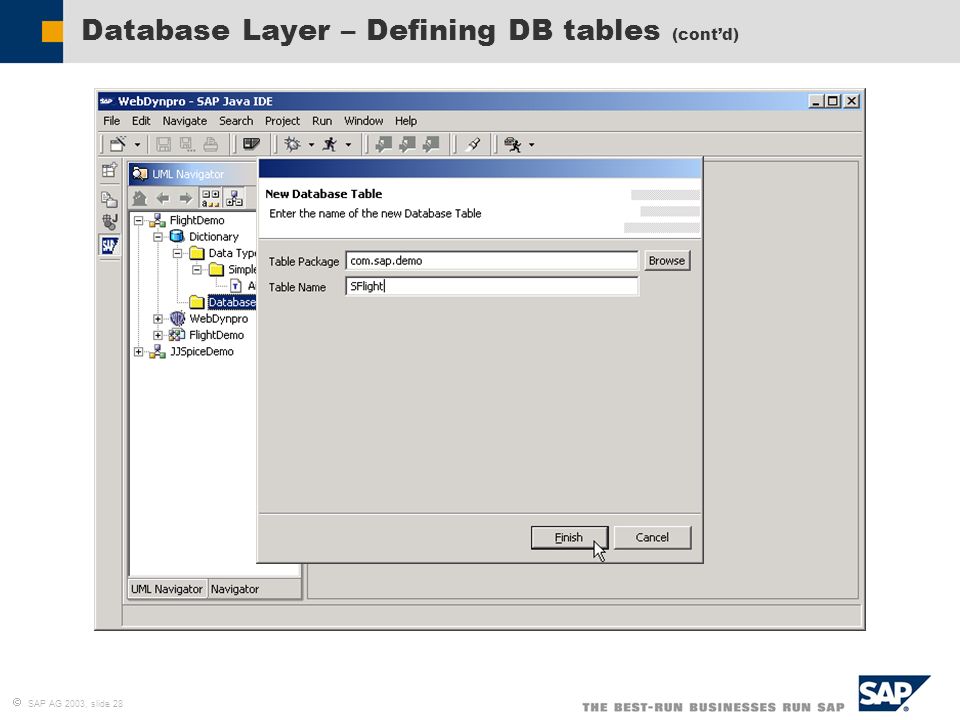
Task: Click the last of three gray arrow icons
Action: click(431, 144)
